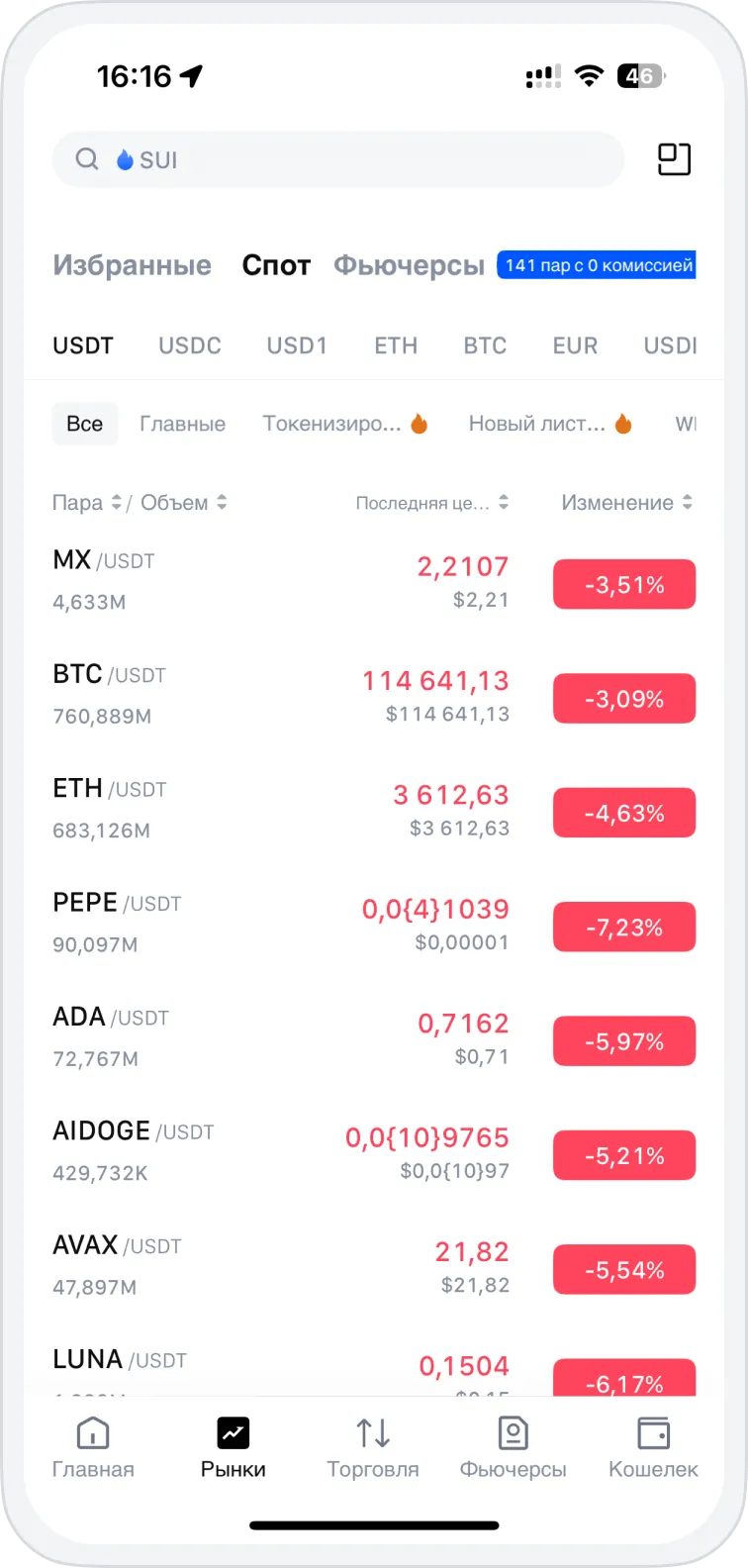The width and height of the screenshot is (748, 1568).
Task: Open the Главная home icon
Action: [x=93, y=1432]
